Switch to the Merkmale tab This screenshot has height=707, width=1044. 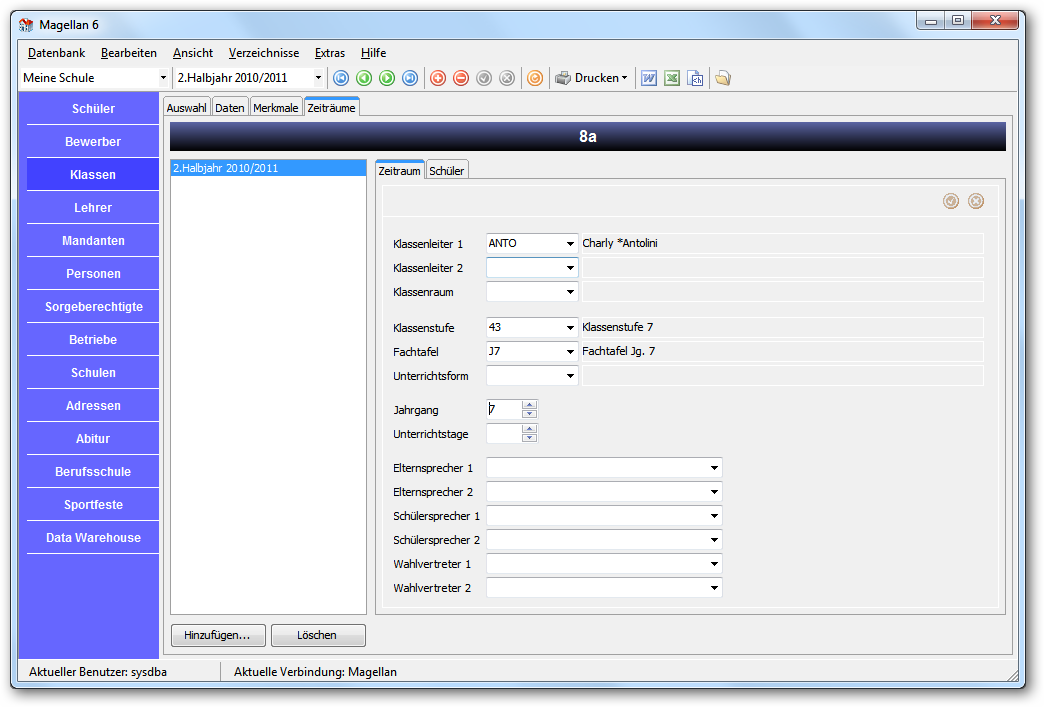click(276, 108)
